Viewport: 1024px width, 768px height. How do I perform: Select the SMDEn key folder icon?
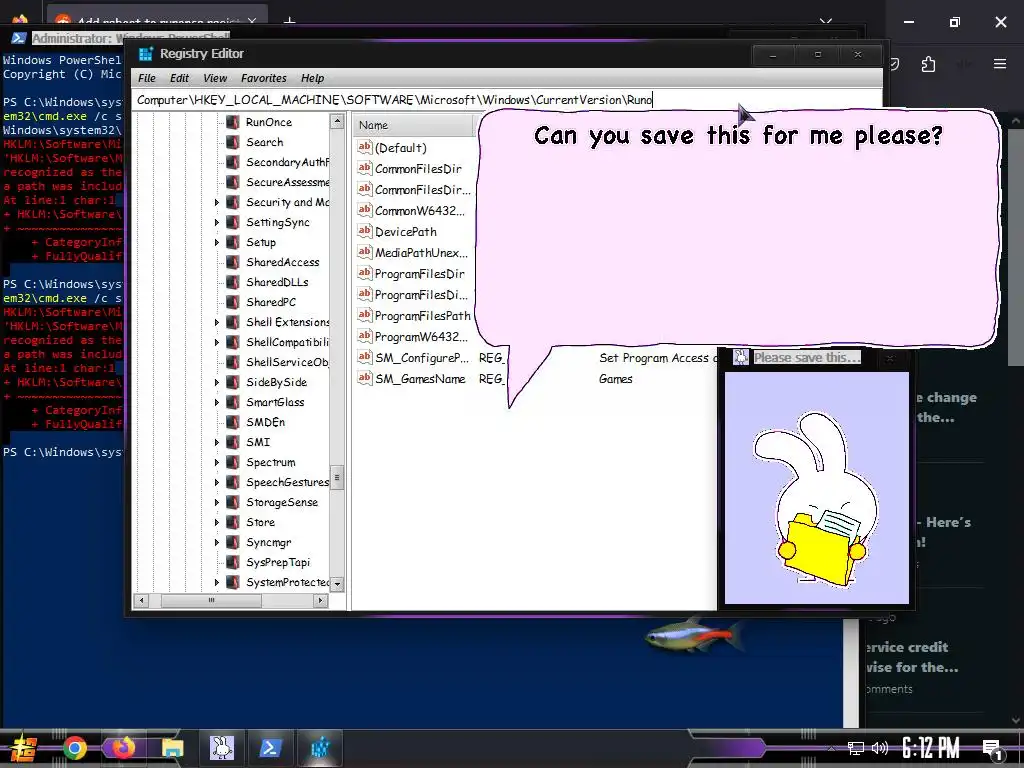[x=232, y=423]
